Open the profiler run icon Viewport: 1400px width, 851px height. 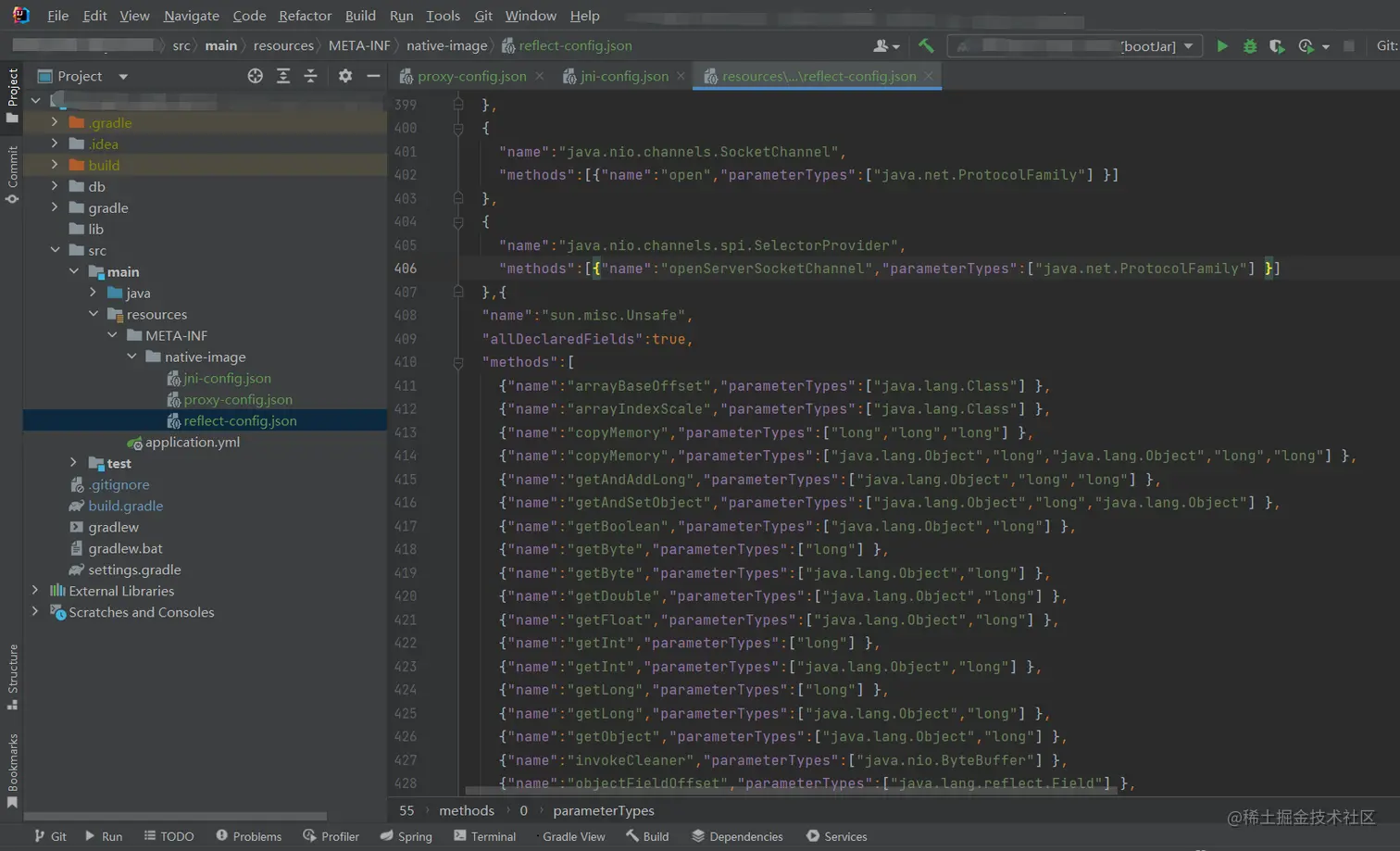[1306, 45]
